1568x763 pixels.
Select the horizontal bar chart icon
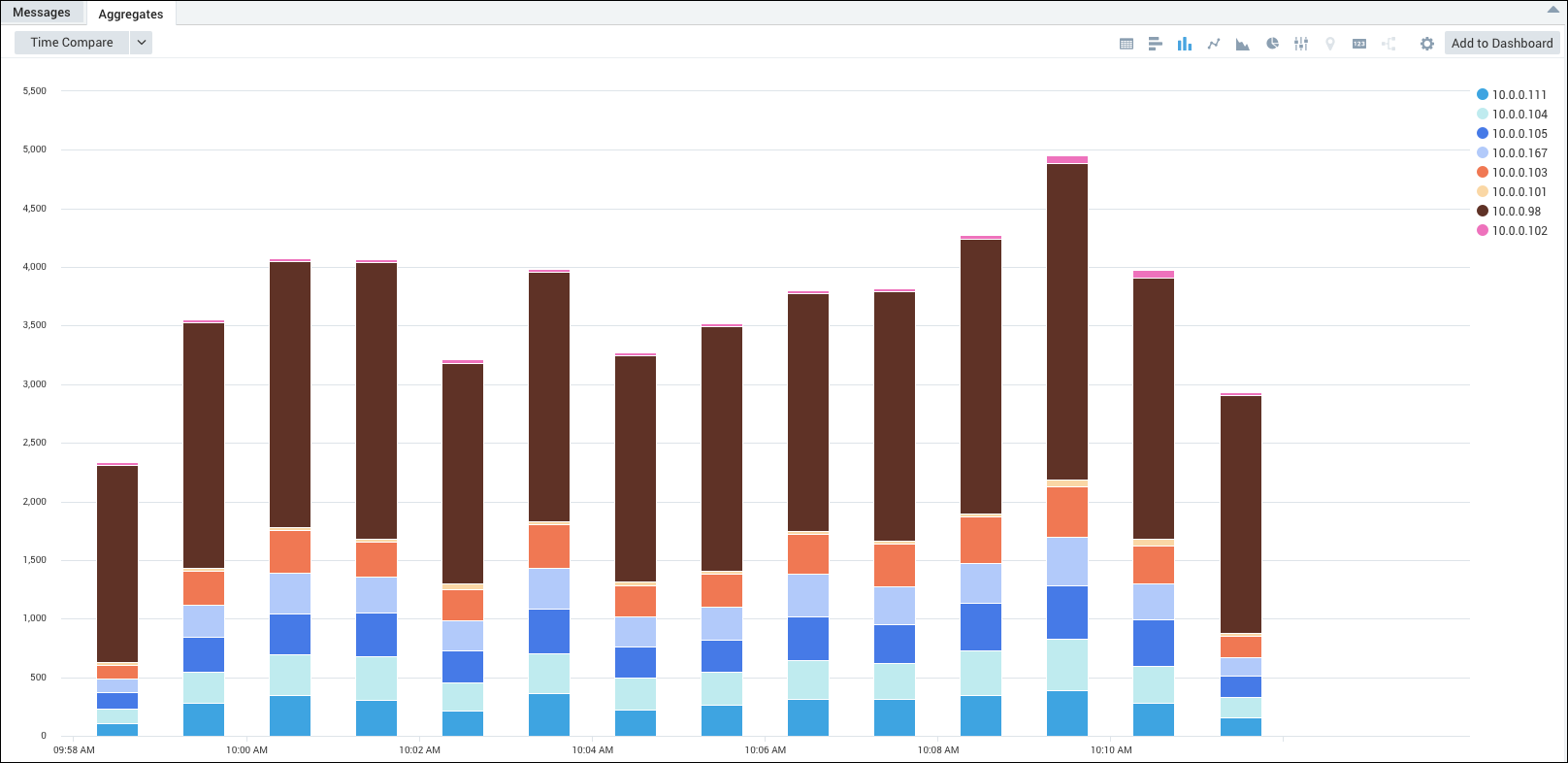point(1155,44)
